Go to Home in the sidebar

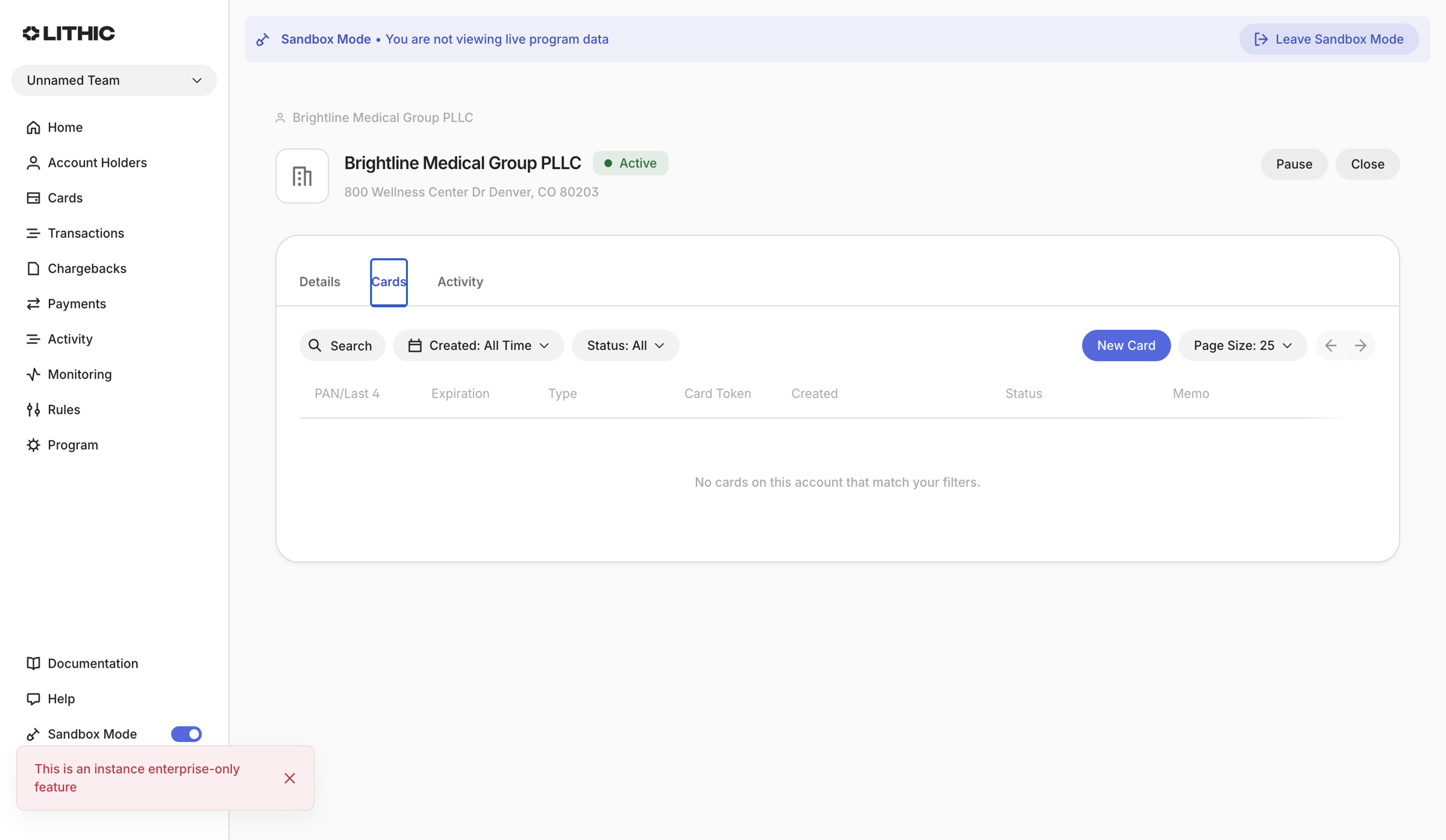point(65,127)
